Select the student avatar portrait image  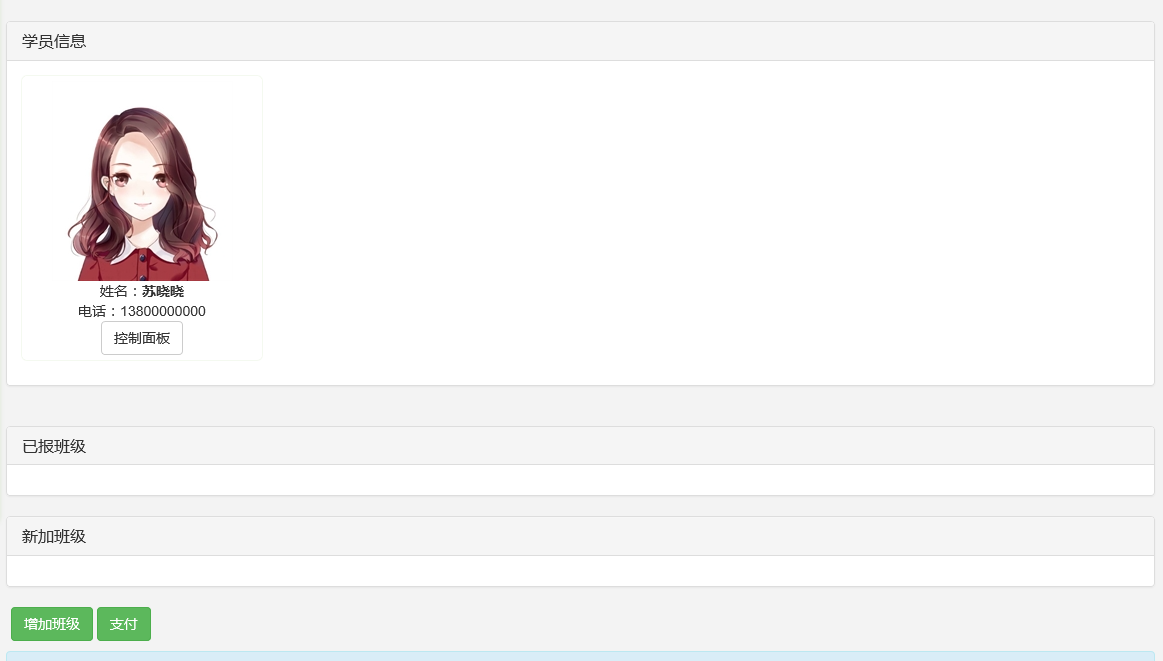click(x=142, y=194)
